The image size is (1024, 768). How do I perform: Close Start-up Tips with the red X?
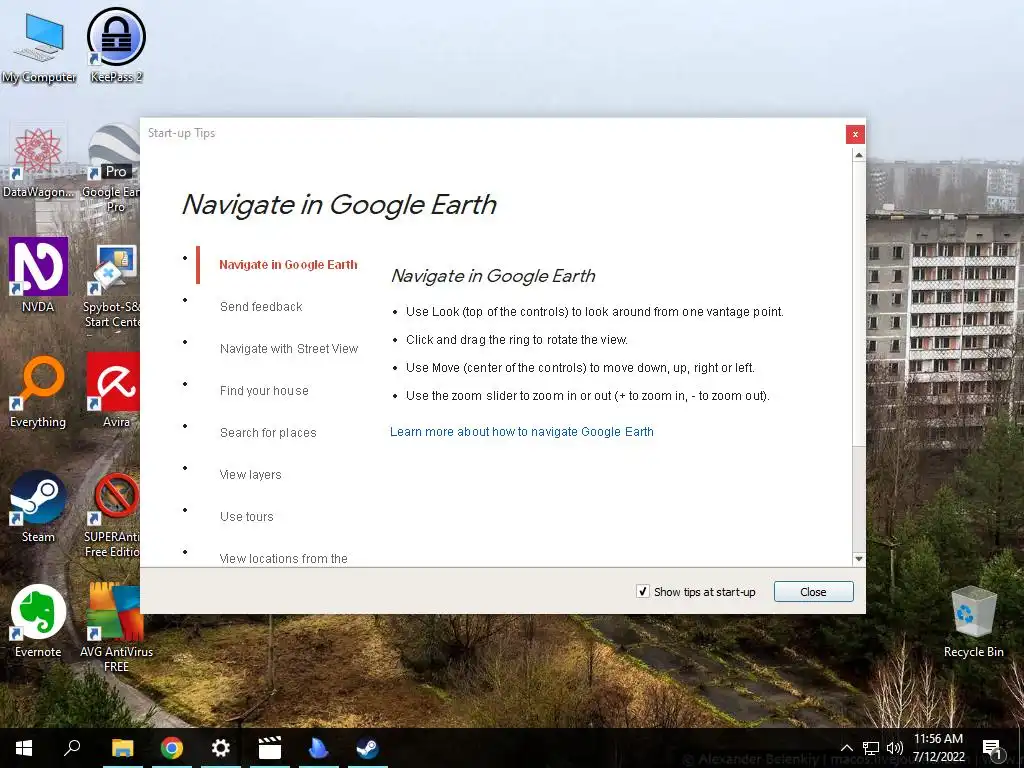tap(855, 134)
